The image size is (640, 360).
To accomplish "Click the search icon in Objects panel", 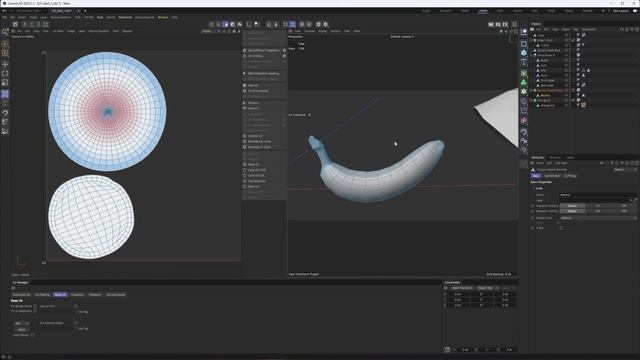I will (622, 29).
